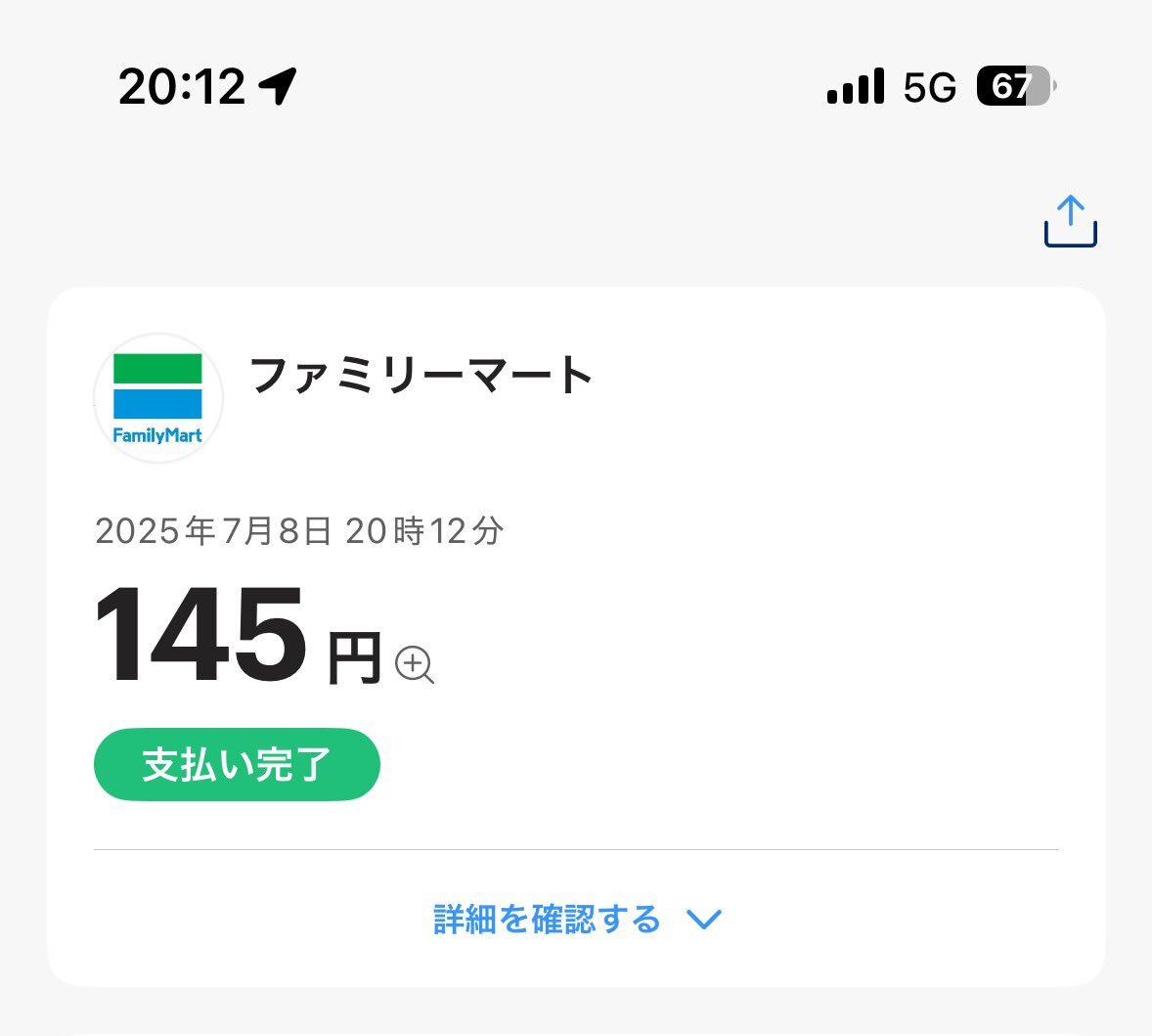Viewport: 1152px width, 1036px height.
Task: Expand details via the blue chevron arrow
Action: 704,920
